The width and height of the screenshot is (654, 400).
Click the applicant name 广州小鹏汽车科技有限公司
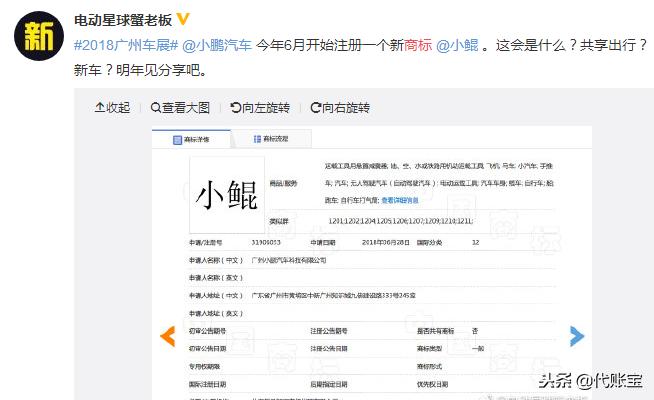289,260
